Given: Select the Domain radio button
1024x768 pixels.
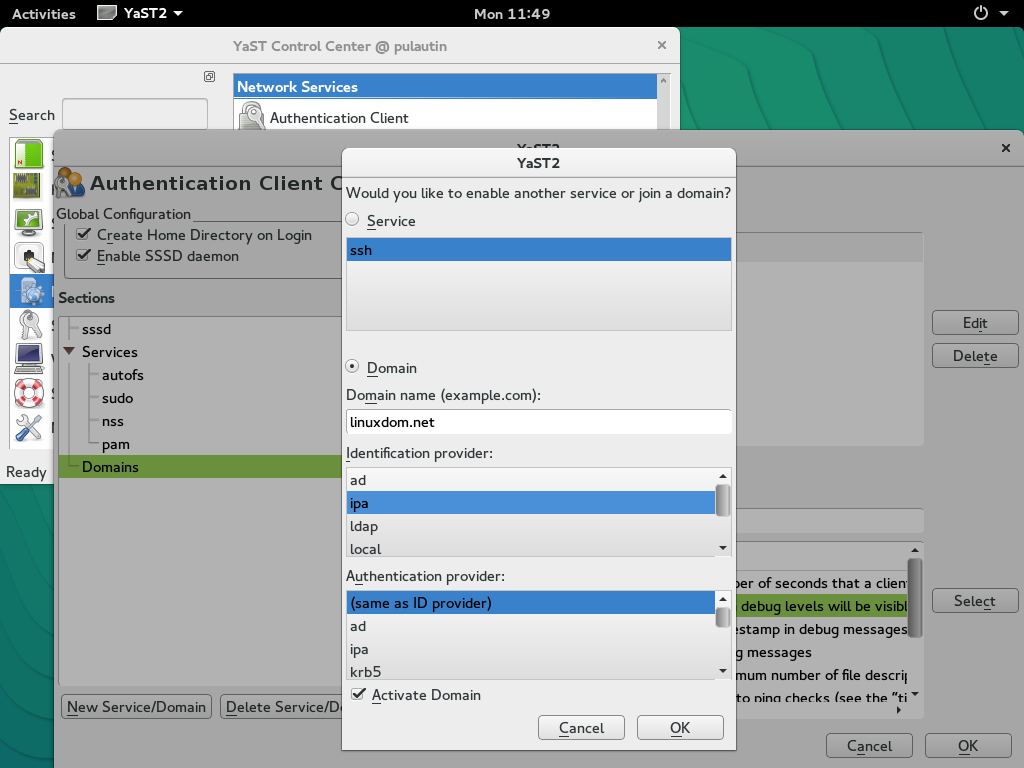Looking at the screenshot, I should click(351, 368).
